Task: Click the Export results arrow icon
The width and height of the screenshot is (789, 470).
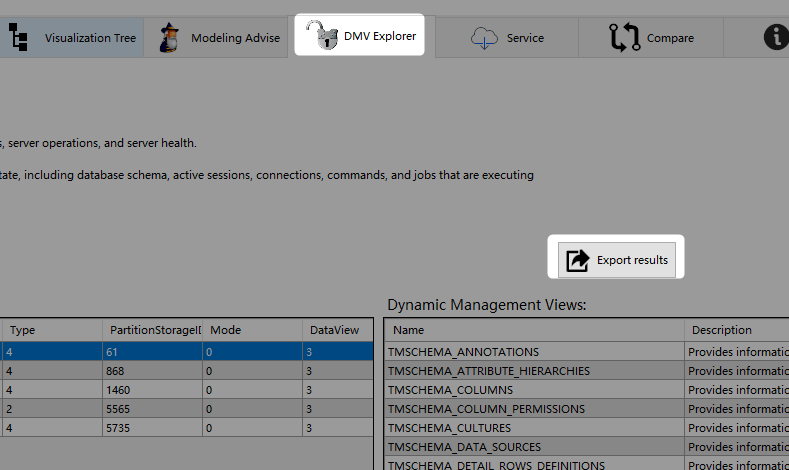Action: pos(577,260)
